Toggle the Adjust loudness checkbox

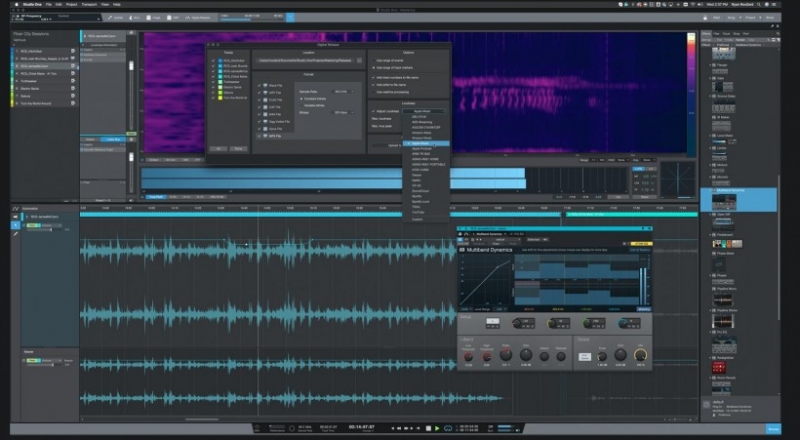click(373, 111)
